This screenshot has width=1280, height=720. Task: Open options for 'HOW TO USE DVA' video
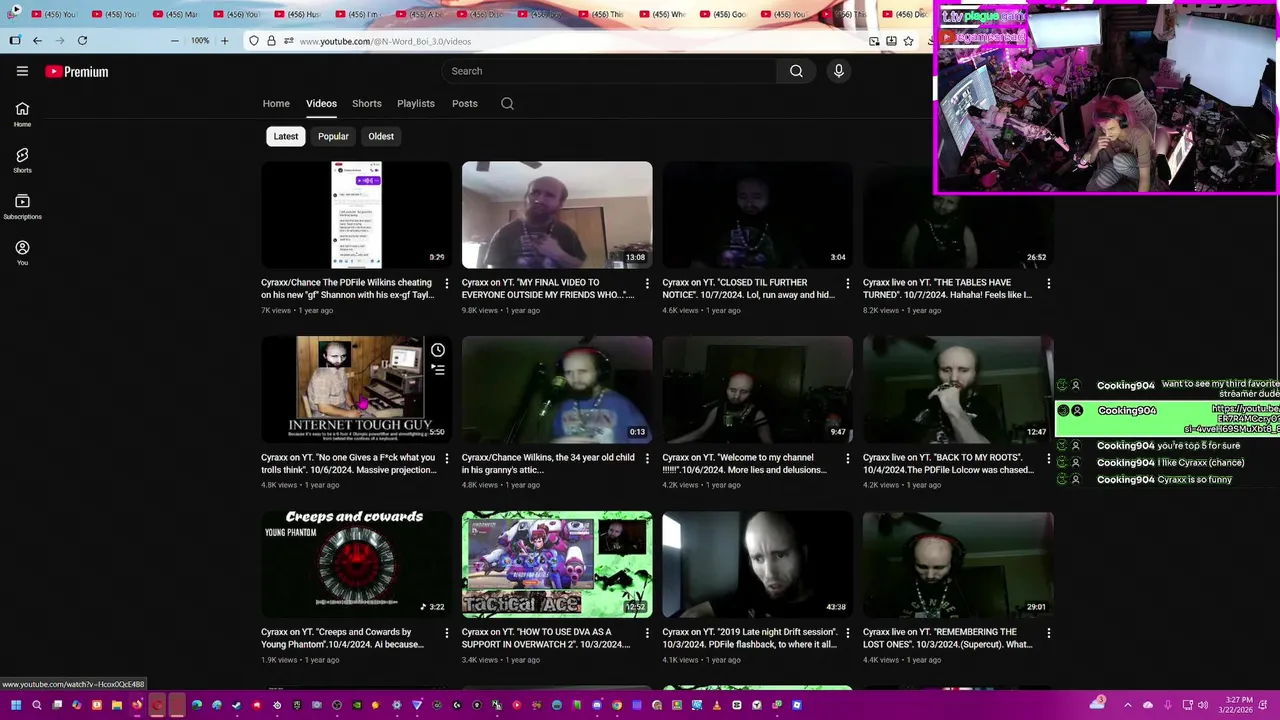coord(647,633)
